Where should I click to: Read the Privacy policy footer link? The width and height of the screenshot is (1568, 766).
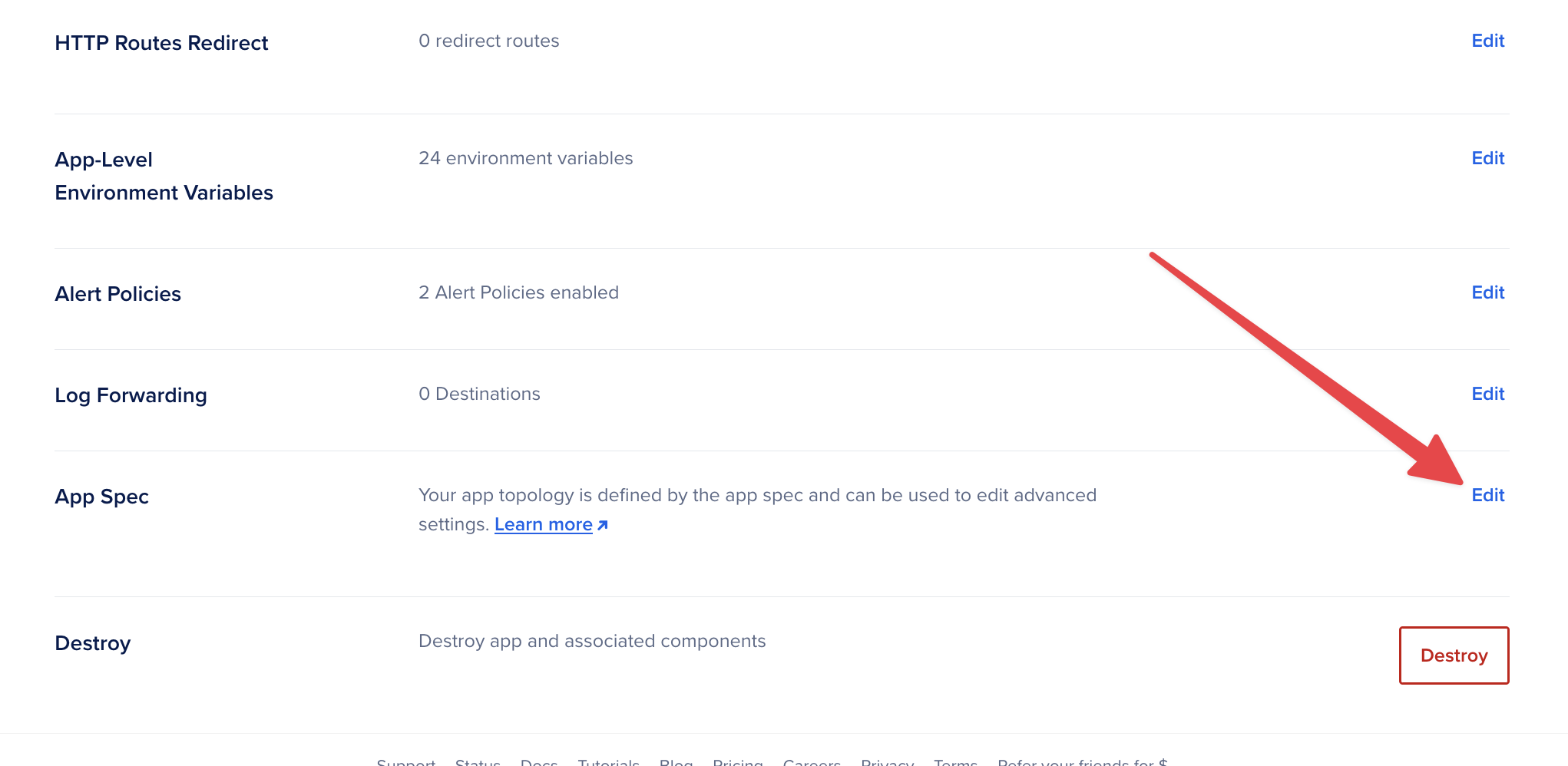click(x=888, y=761)
